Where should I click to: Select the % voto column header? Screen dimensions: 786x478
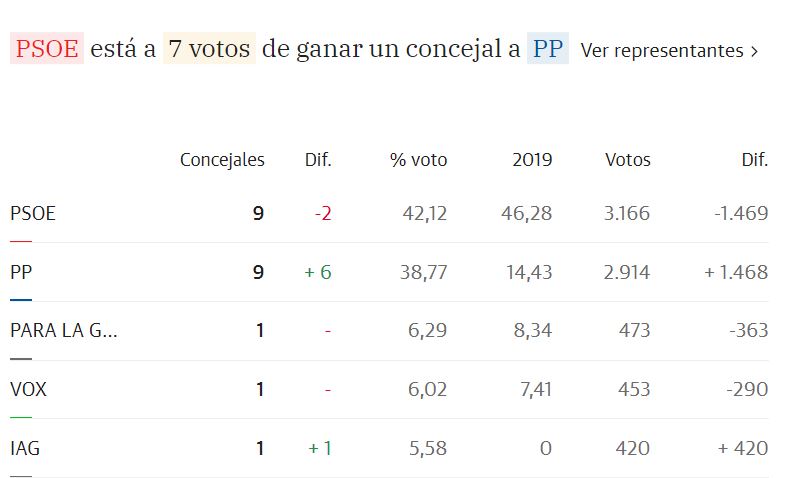click(418, 160)
